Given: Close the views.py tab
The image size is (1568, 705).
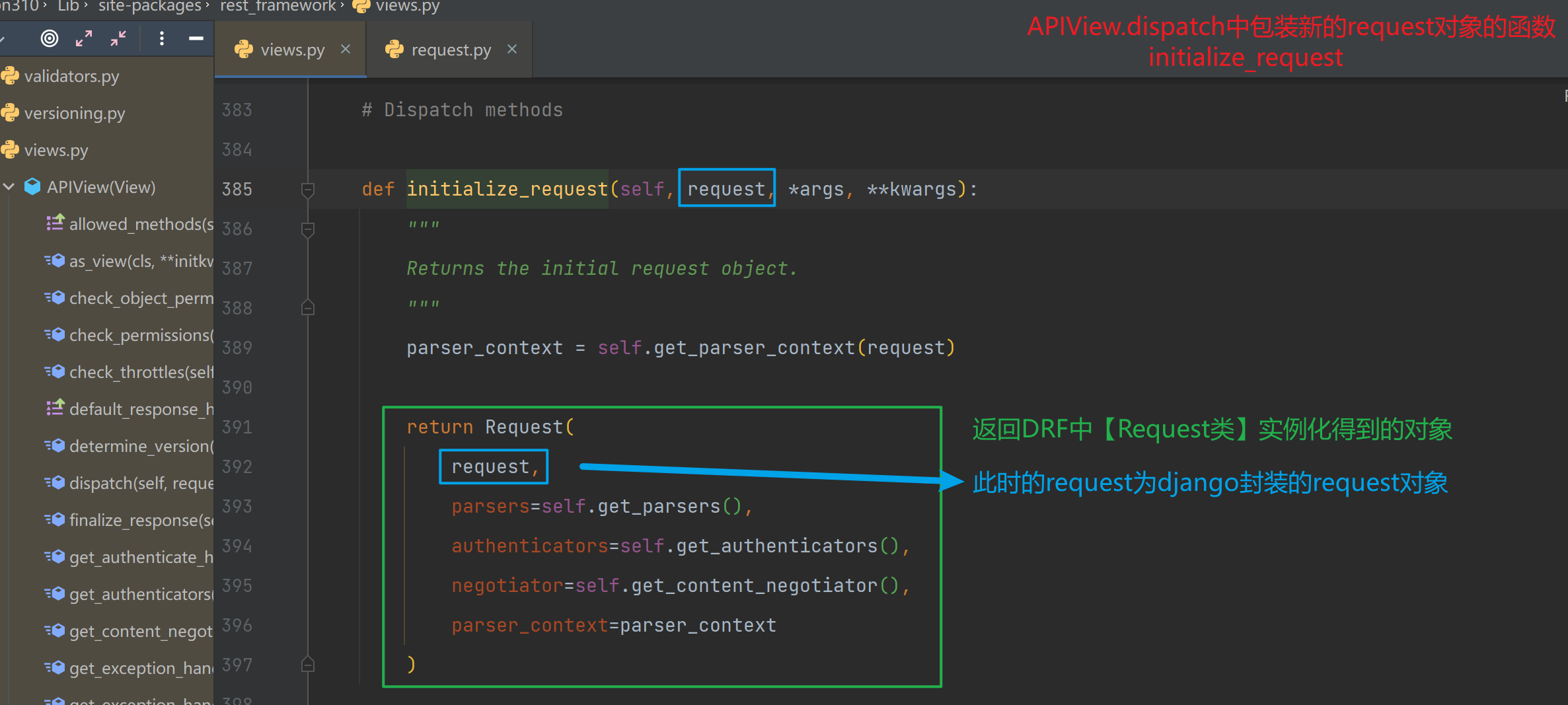Looking at the screenshot, I should pos(346,49).
